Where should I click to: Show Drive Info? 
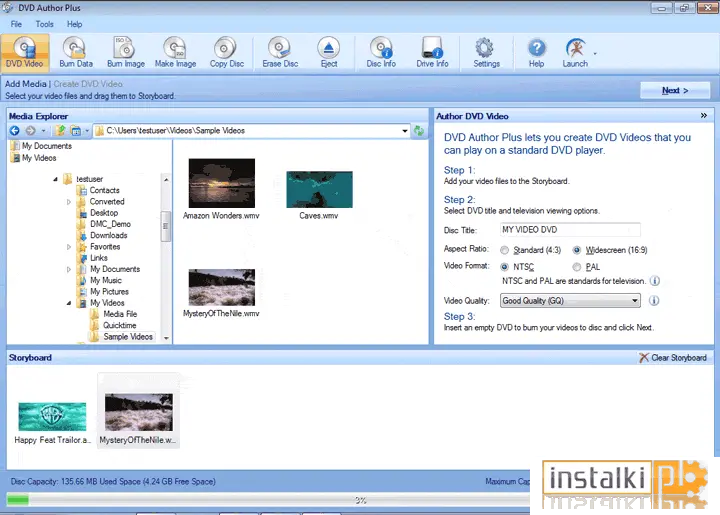point(432,52)
